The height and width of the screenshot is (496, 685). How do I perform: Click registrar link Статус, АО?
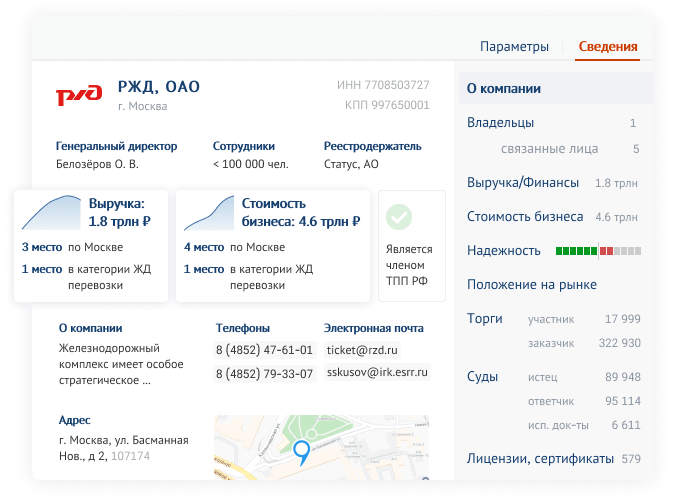[x=351, y=164]
